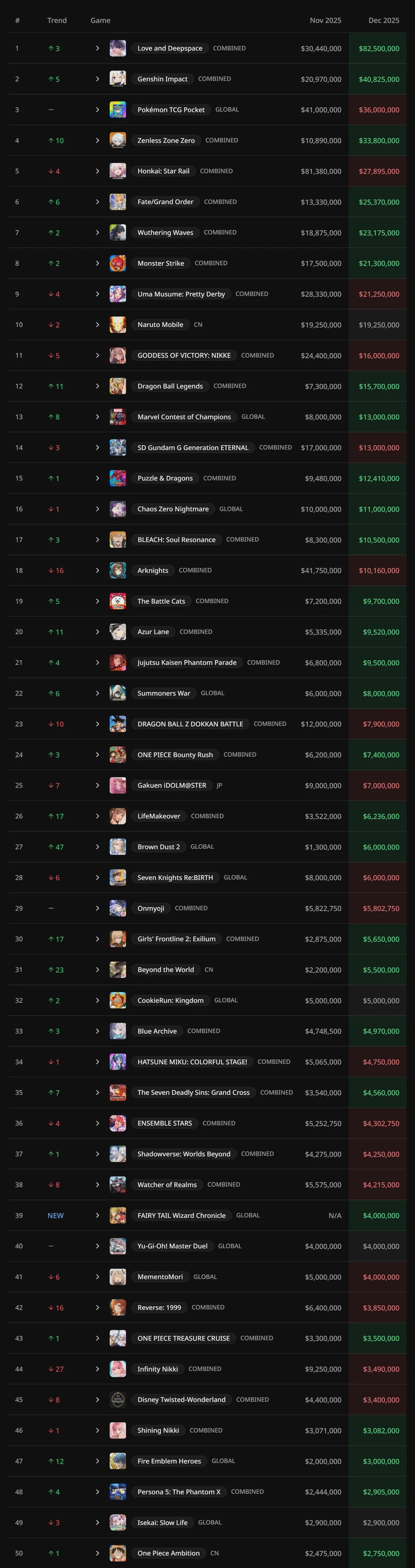Click the One Piece Ambition game icon

118,1553
